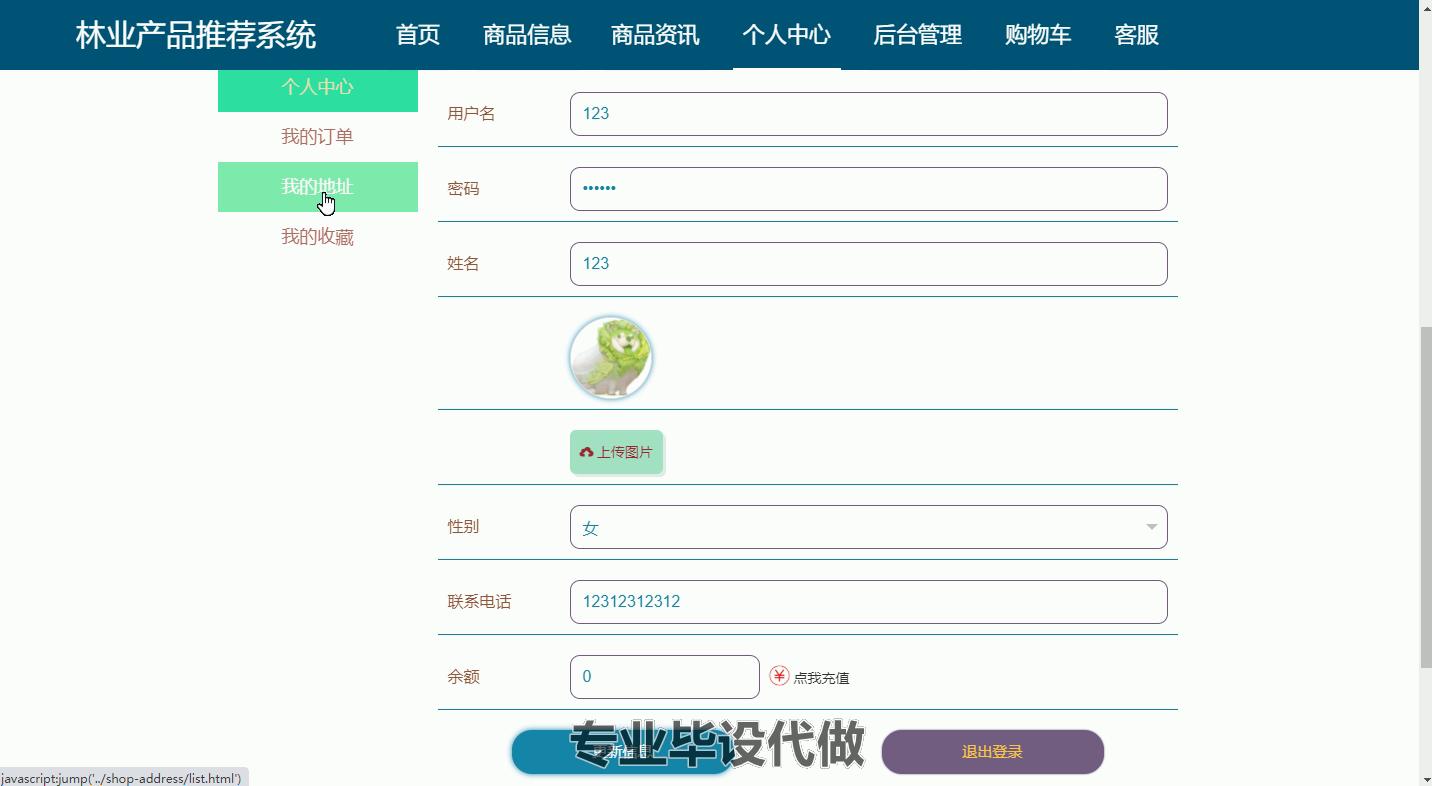Click the cloud upload icon
The height and width of the screenshot is (786, 1432).
(586, 453)
